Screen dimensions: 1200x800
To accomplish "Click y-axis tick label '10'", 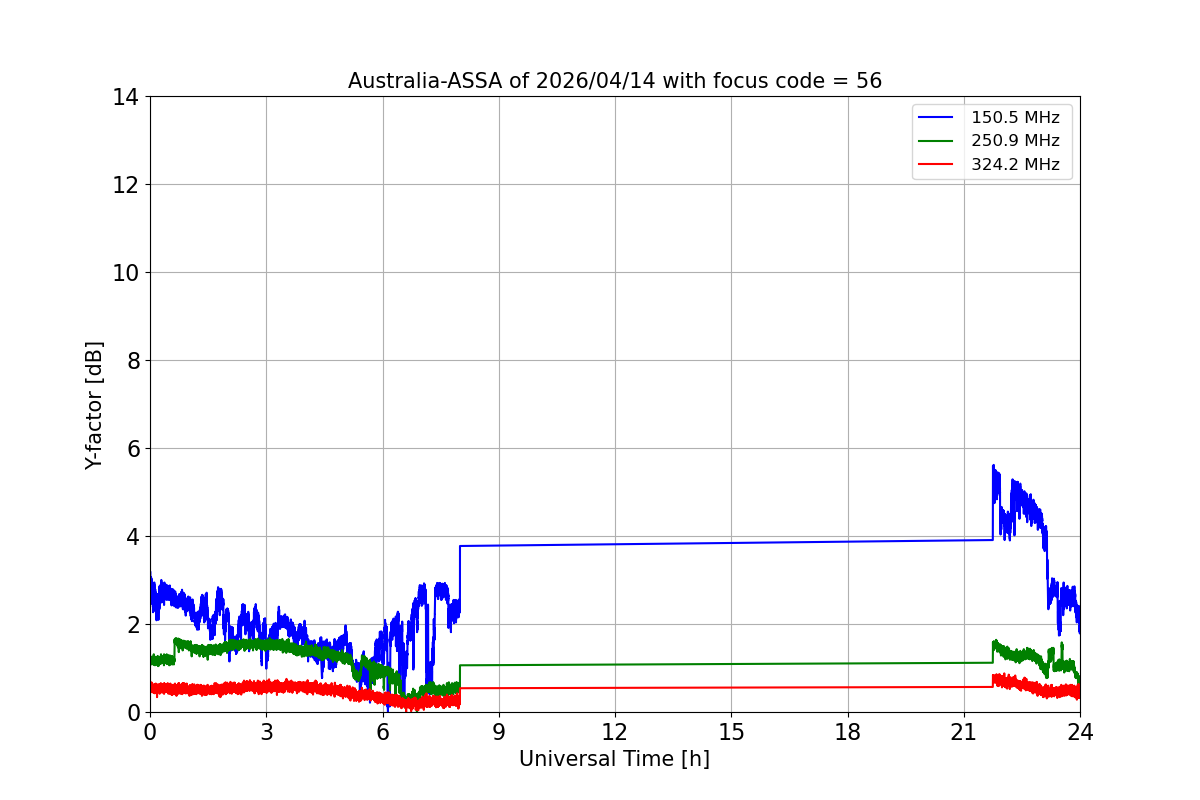I will tap(126, 273).
